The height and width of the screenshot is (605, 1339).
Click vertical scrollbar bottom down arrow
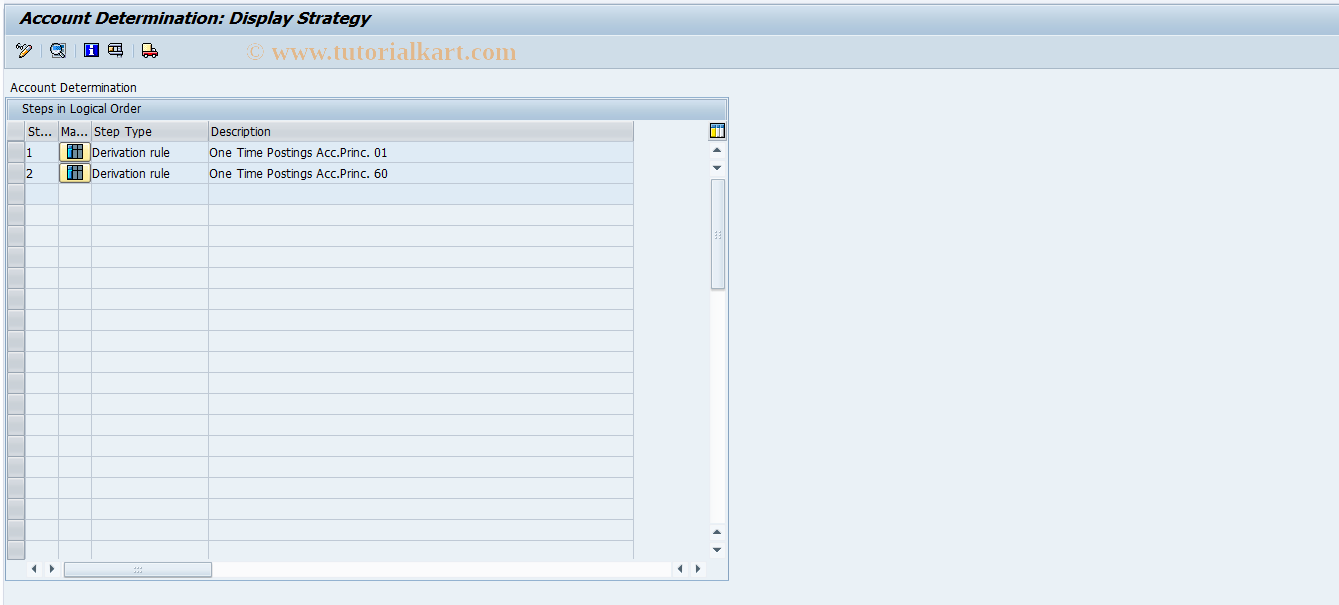pos(717,549)
